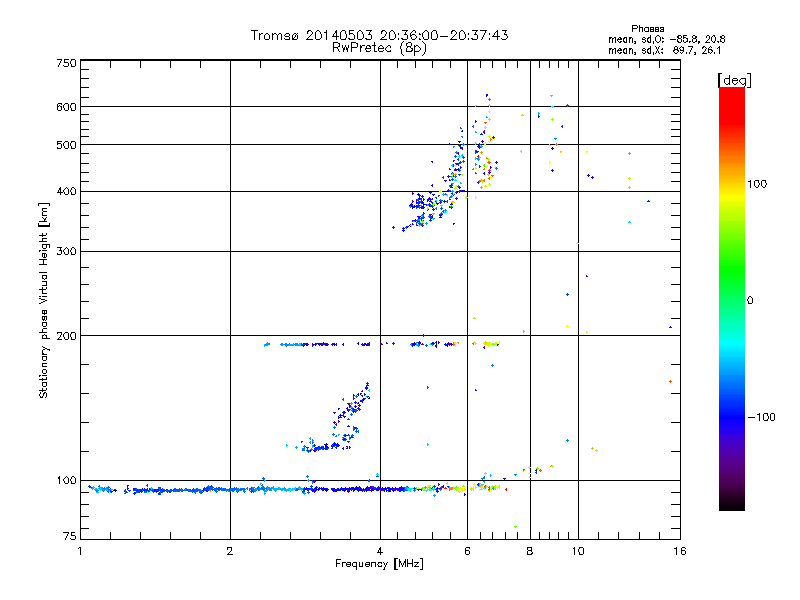
Task: Click the y-axis tick label '750'
Action: (x=66, y=63)
